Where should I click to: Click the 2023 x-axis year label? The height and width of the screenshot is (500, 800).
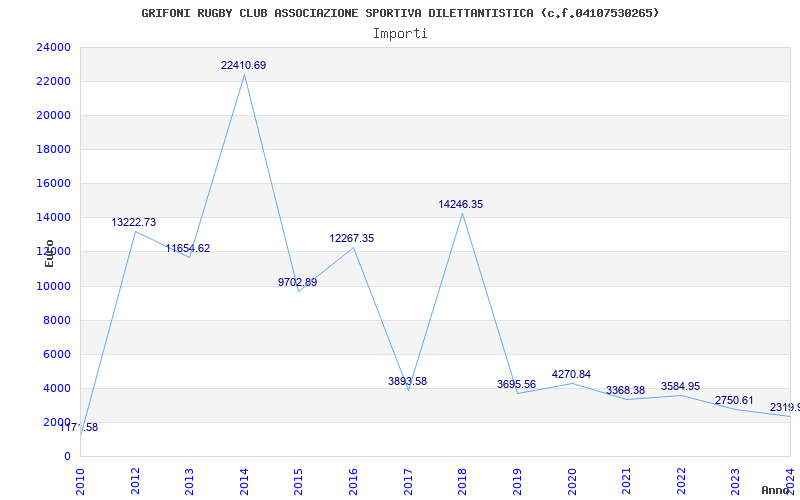pos(735,481)
